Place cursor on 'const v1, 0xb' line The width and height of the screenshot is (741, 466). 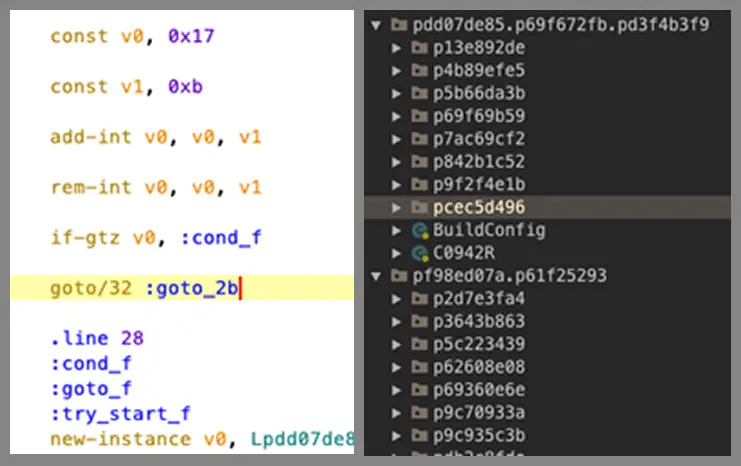pyautogui.click(x=127, y=86)
